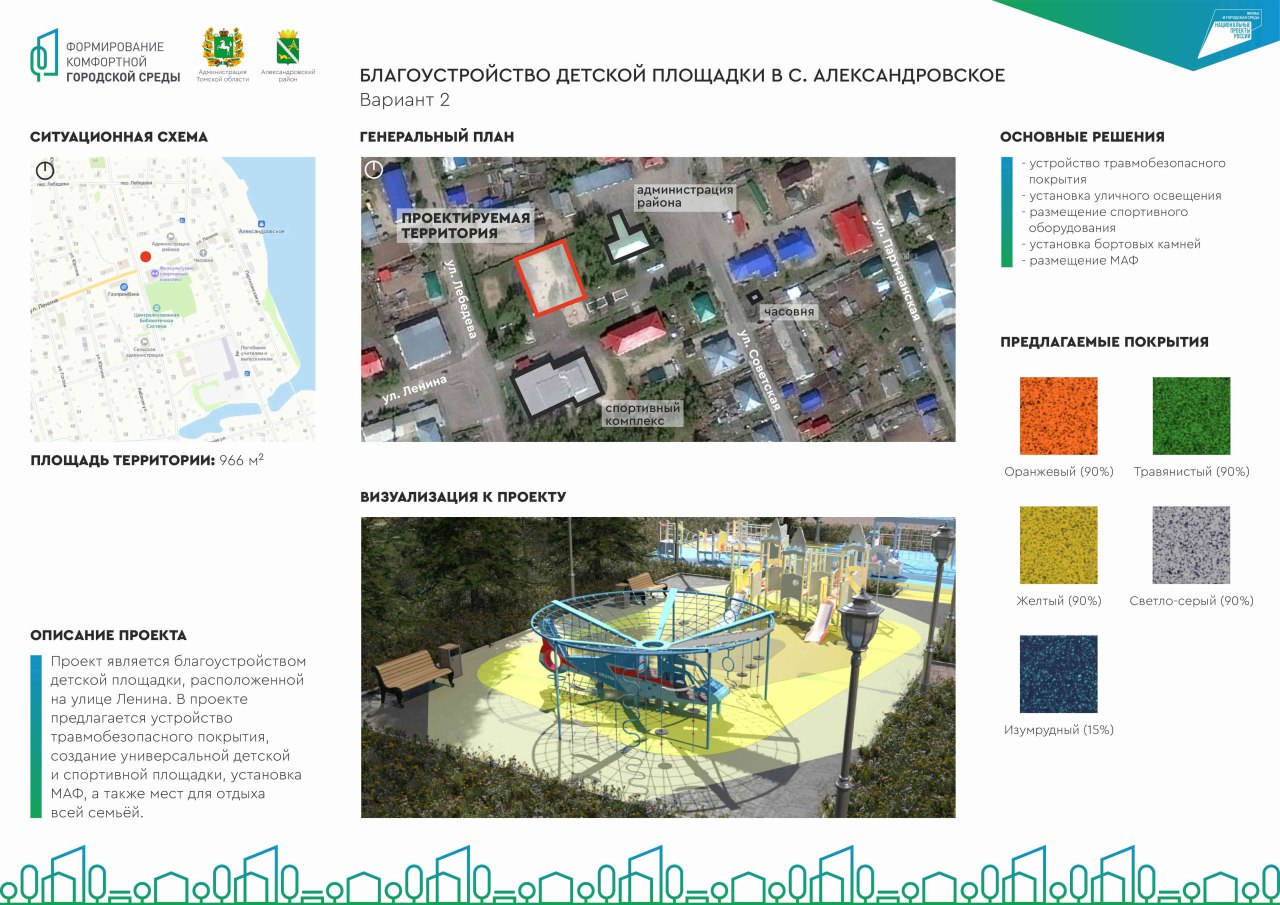1280x905 pixels.
Task: Click the 'ГЕНЕРАЛЬНЫЙ ПЛАН' heading
Action: [x=437, y=137]
